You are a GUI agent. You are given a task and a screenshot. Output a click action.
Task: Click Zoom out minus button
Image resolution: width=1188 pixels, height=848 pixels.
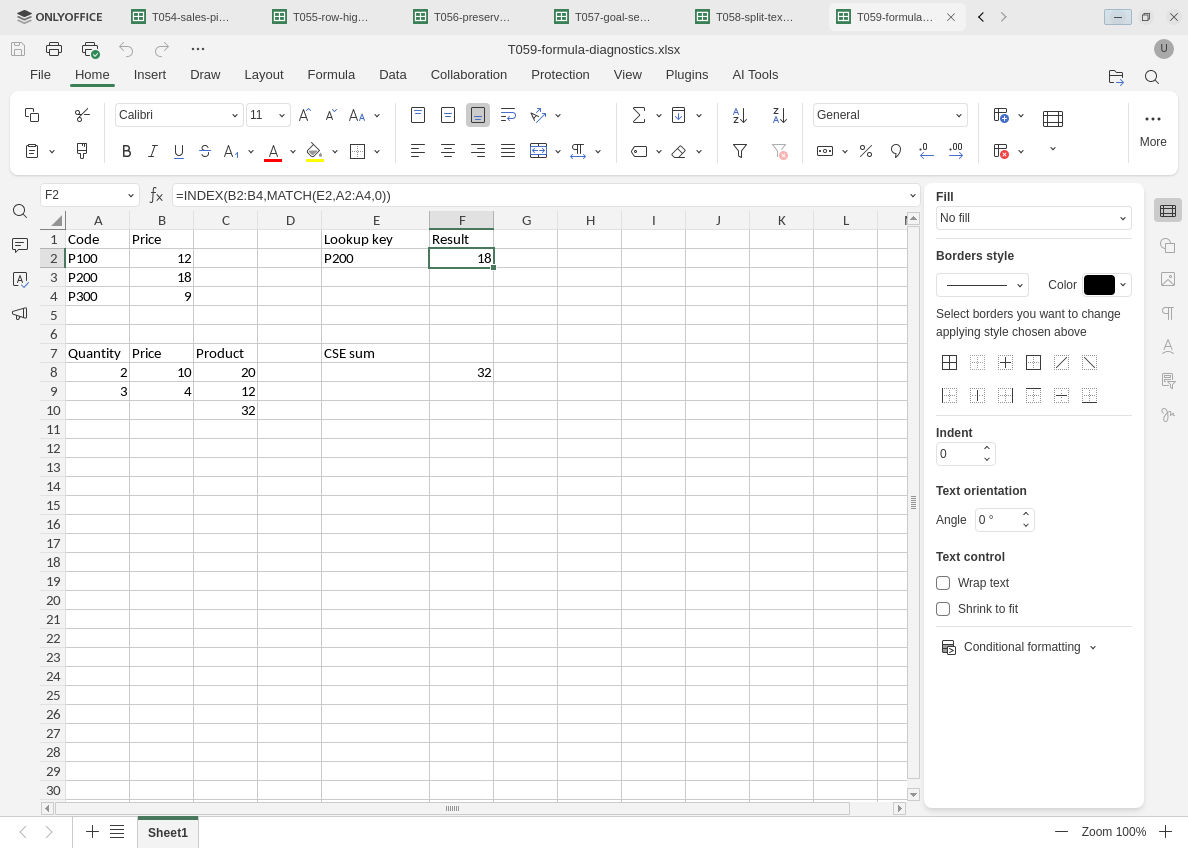pos(1061,832)
